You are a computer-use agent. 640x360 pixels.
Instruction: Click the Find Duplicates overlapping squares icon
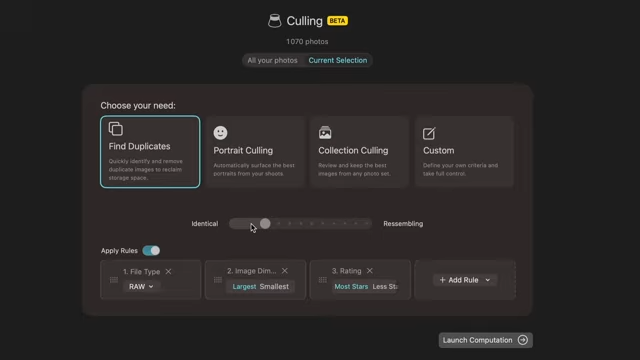click(116, 129)
